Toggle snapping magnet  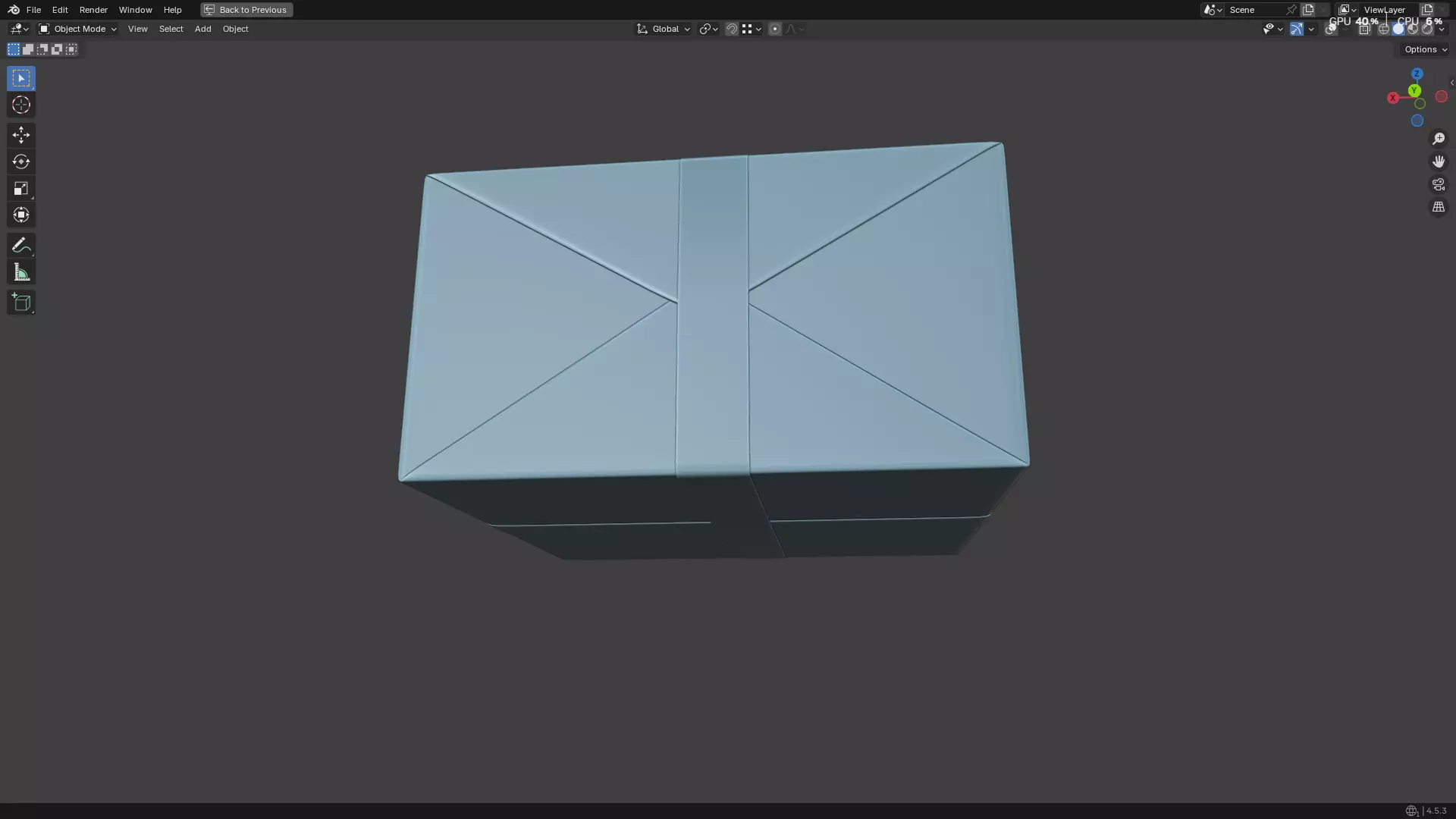tap(731, 29)
